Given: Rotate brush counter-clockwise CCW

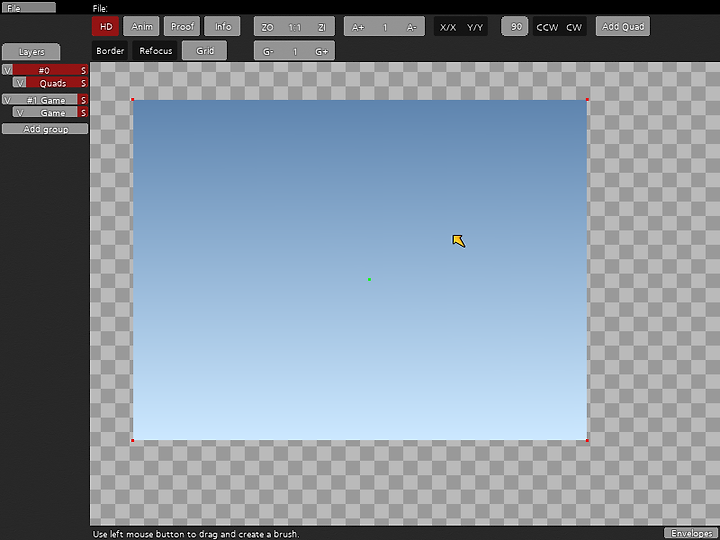Looking at the screenshot, I should click(546, 27).
